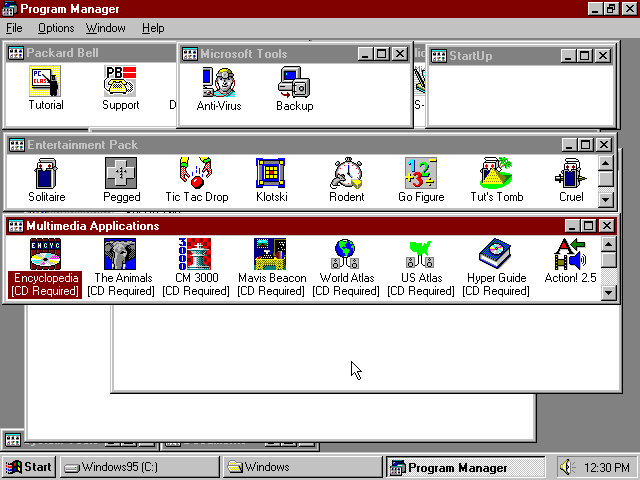
Task: Click scroll down arrow in Multimedia Applications
Action: pos(608,293)
